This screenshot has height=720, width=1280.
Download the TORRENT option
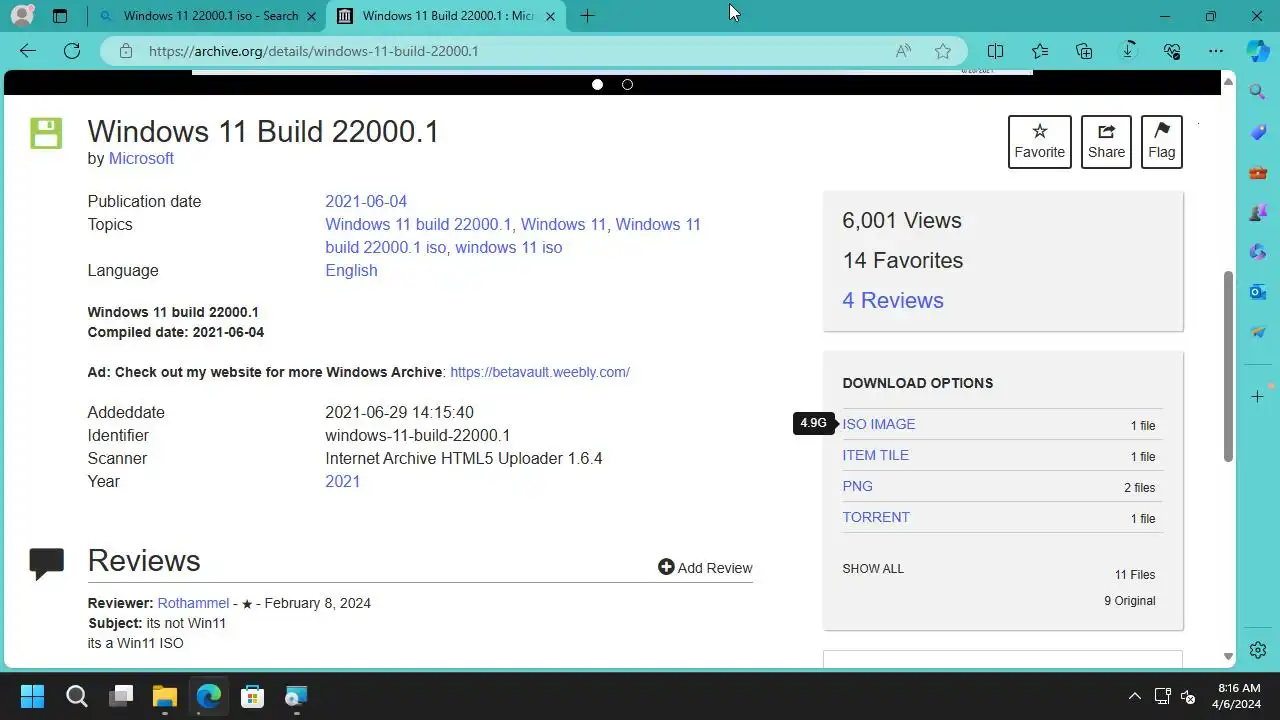876,517
